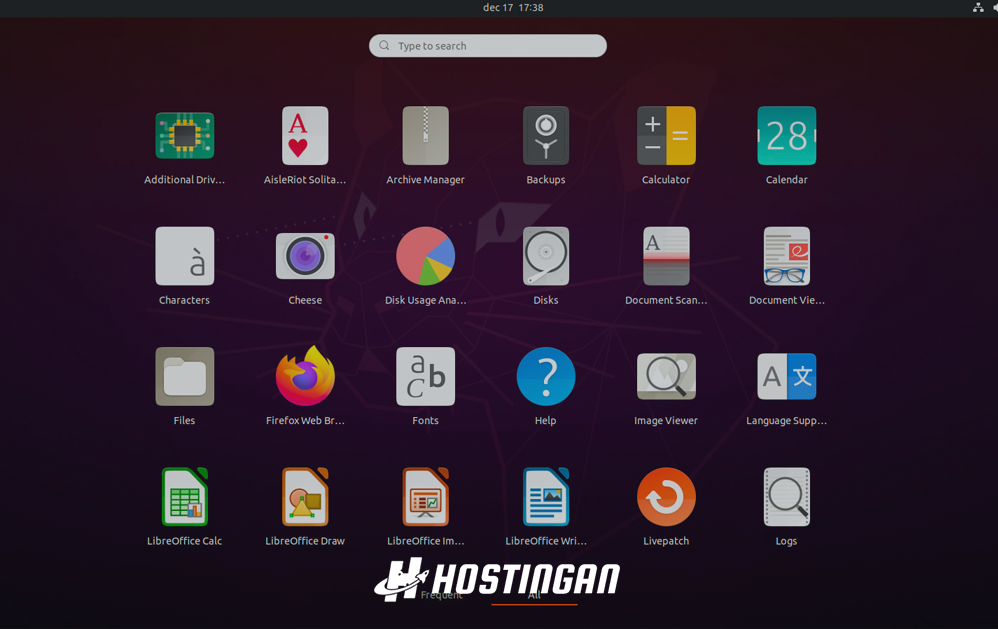The width and height of the screenshot is (998, 629).
Task: Click the network status icon in top bar
Action: click(x=978, y=8)
